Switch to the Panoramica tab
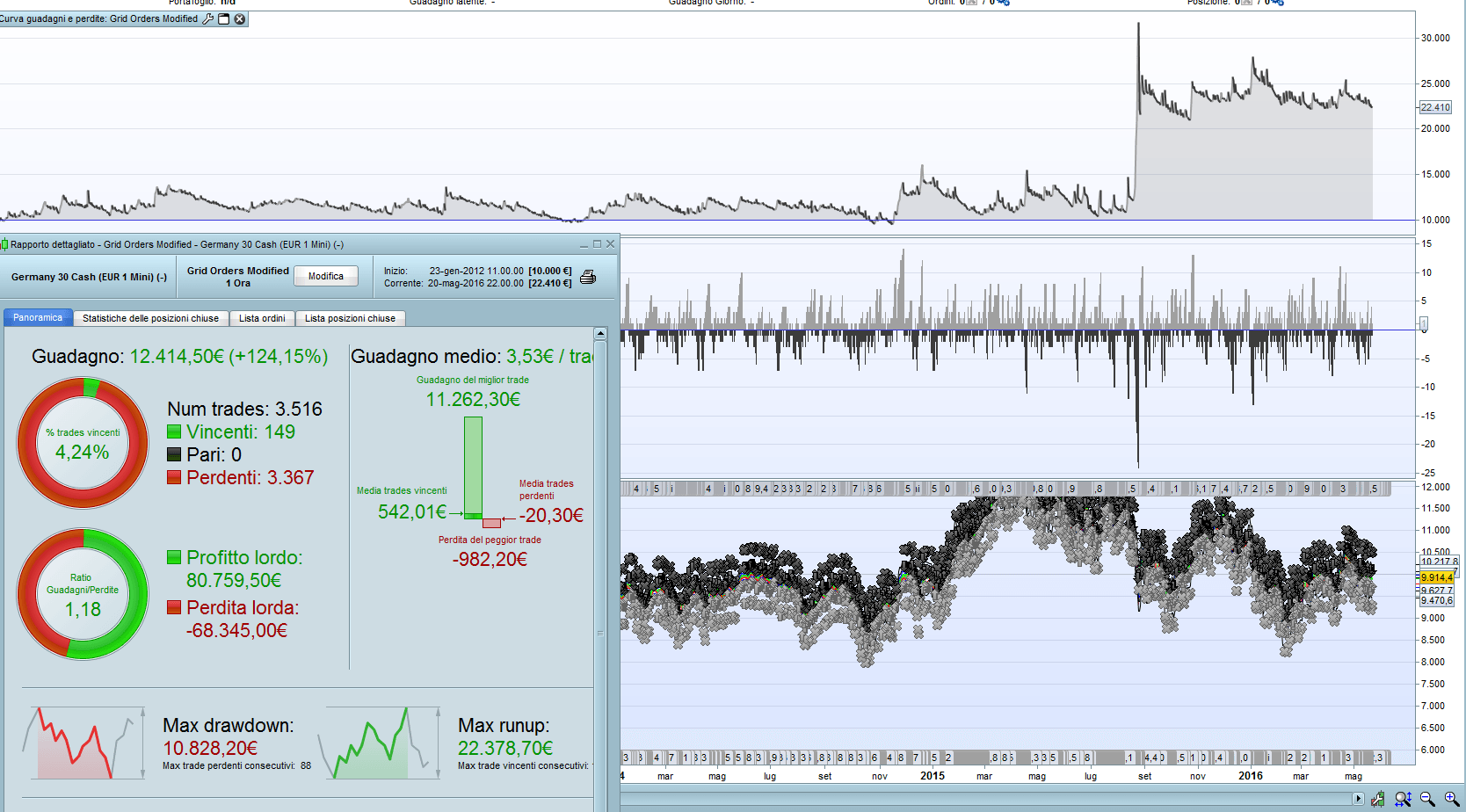The height and width of the screenshot is (812, 1466). click(38, 318)
